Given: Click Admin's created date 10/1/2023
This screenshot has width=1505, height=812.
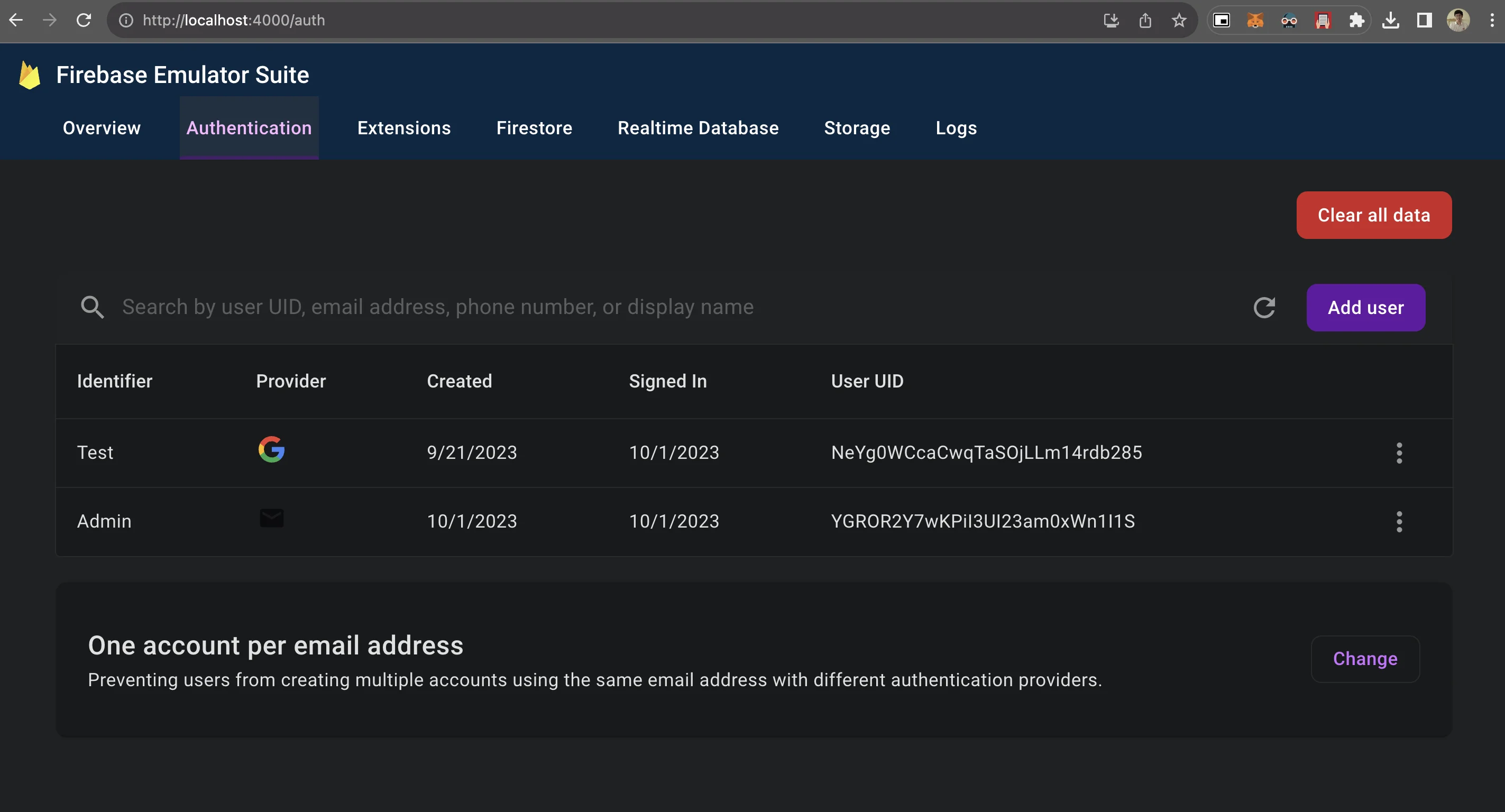Looking at the screenshot, I should [472, 521].
